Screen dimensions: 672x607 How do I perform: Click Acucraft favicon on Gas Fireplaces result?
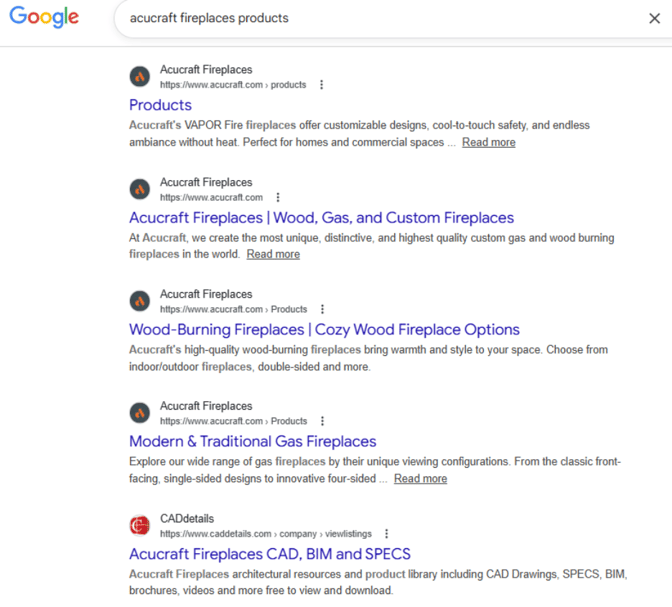tap(140, 413)
